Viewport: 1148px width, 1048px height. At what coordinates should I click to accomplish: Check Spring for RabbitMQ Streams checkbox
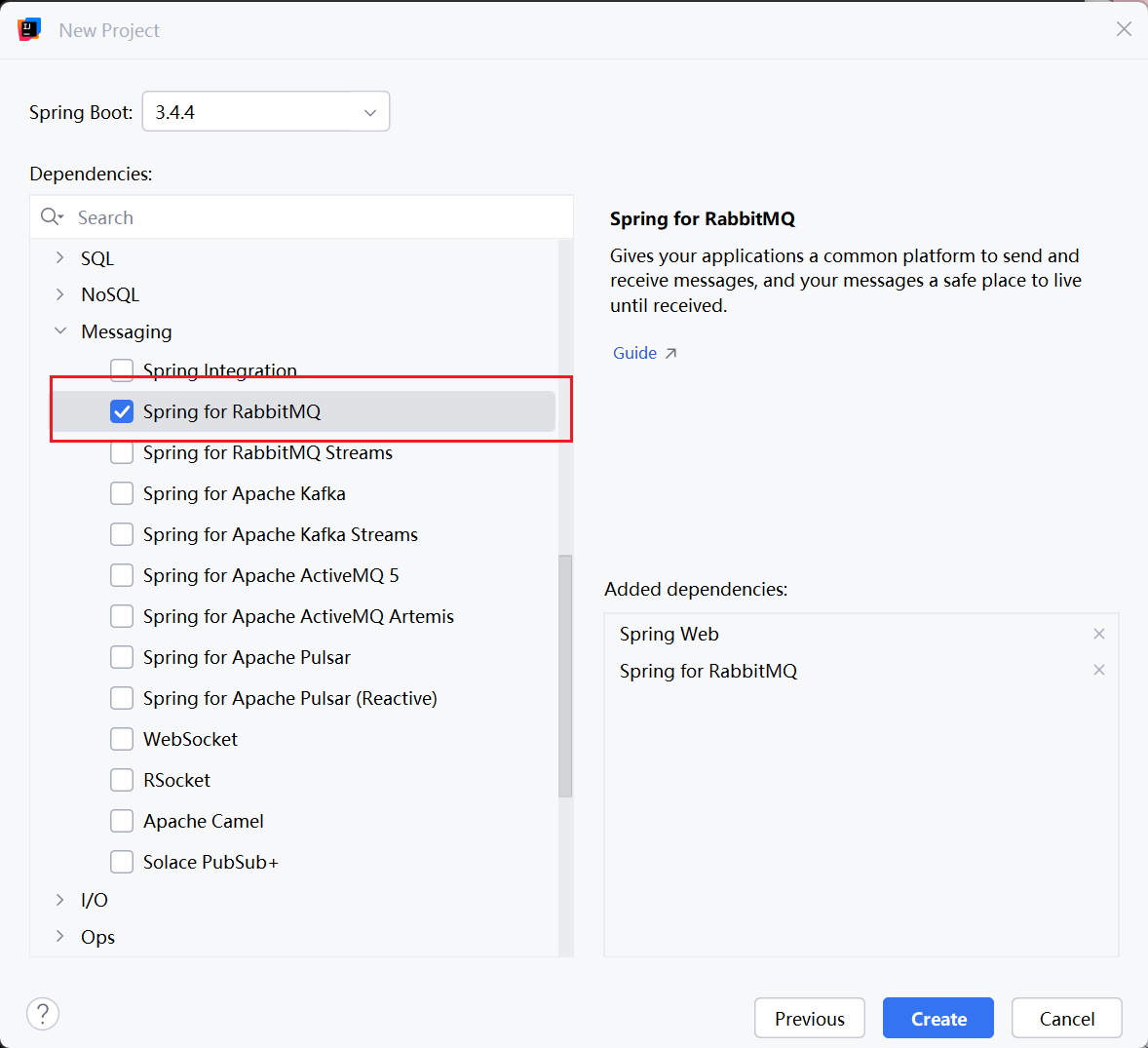[x=122, y=452]
